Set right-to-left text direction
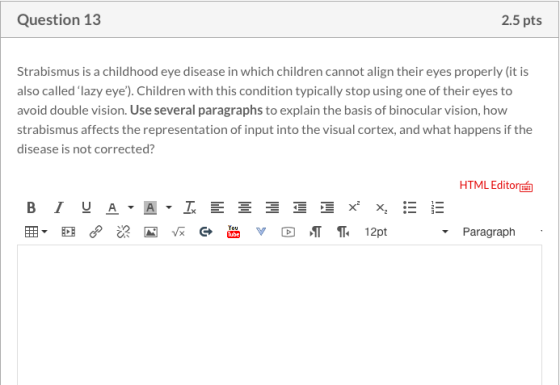The image size is (560, 385). pos(343,232)
